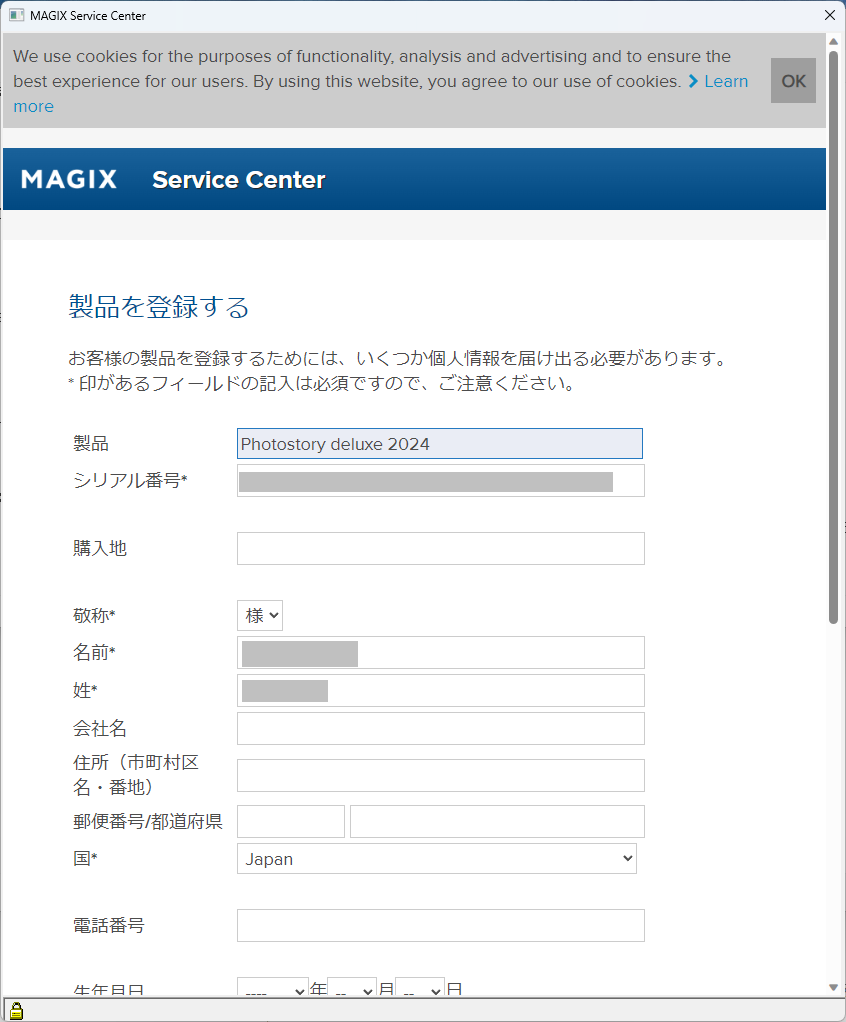This screenshot has height=1022, width=846.
Task: Click the シリアル番号* label
Action: (x=130, y=480)
